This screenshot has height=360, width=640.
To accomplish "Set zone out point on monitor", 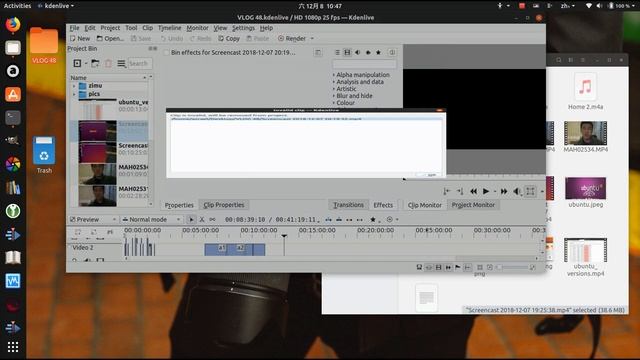I will [x=460, y=191].
